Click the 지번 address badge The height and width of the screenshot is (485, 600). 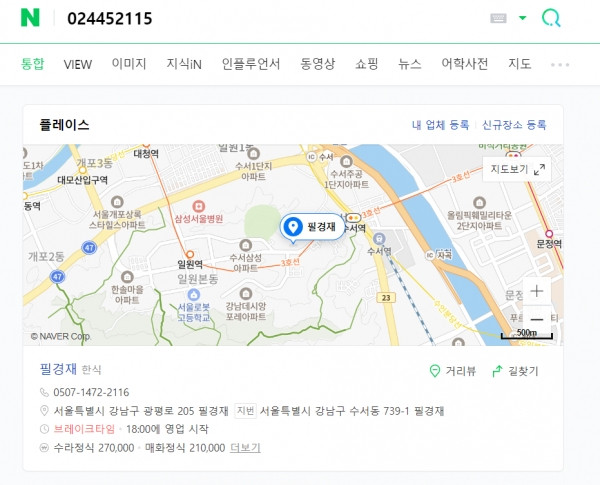(245, 411)
